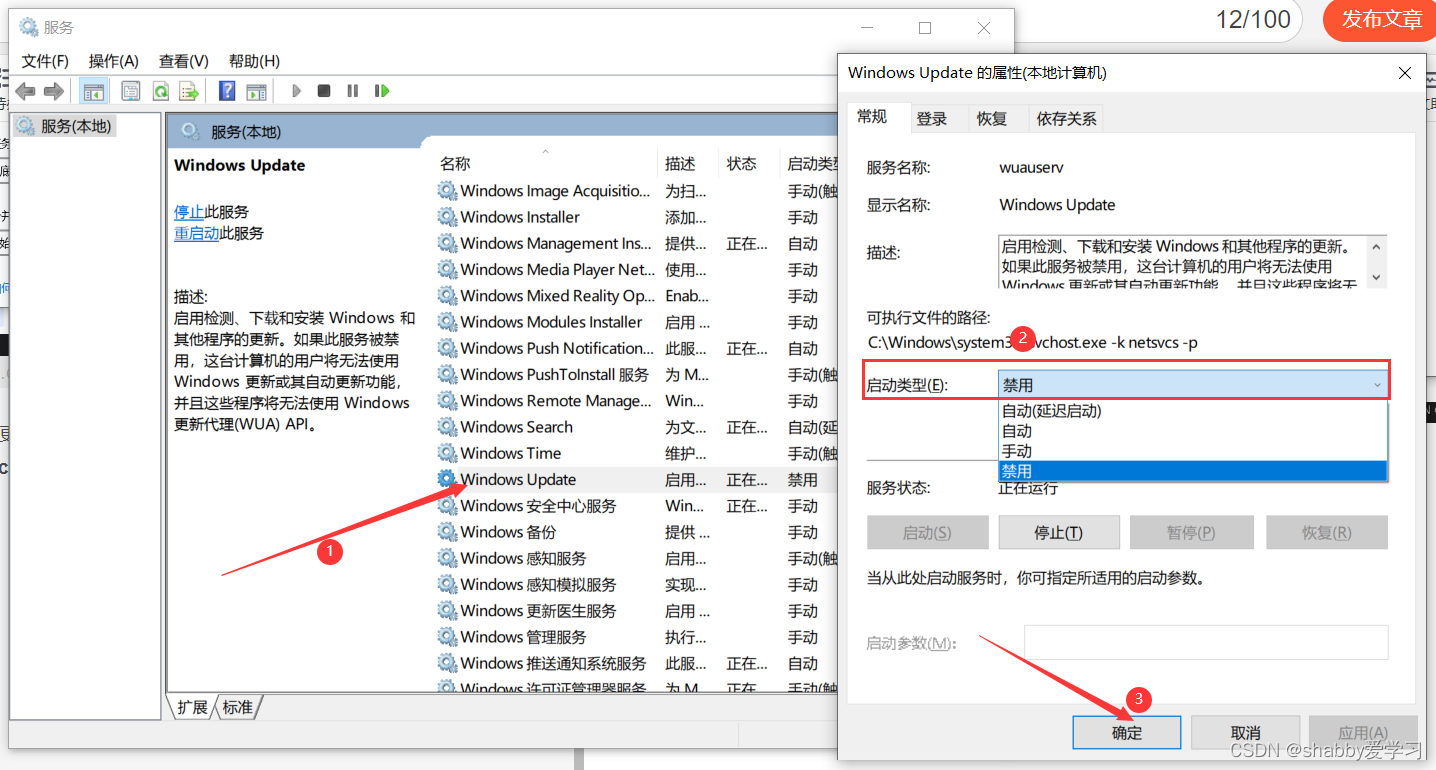Click the Stop Service square icon in toolbar
The width and height of the screenshot is (1436, 770).
[x=324, y=91]
